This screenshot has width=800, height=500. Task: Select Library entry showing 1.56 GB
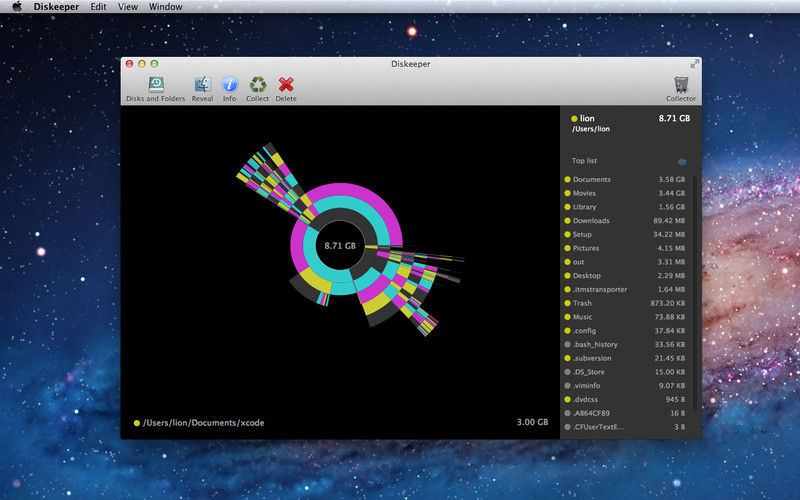coord(584,207)
